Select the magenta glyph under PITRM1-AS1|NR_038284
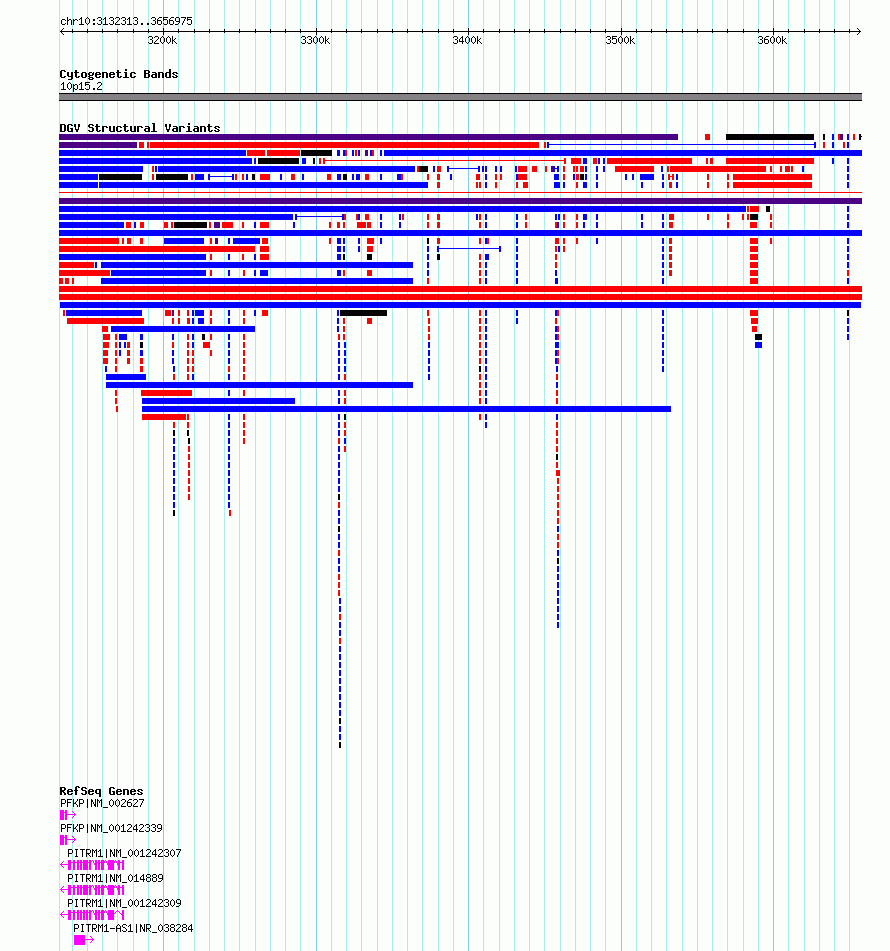Image resolution: width=890 pixels, height=951 pixels. 84,939
